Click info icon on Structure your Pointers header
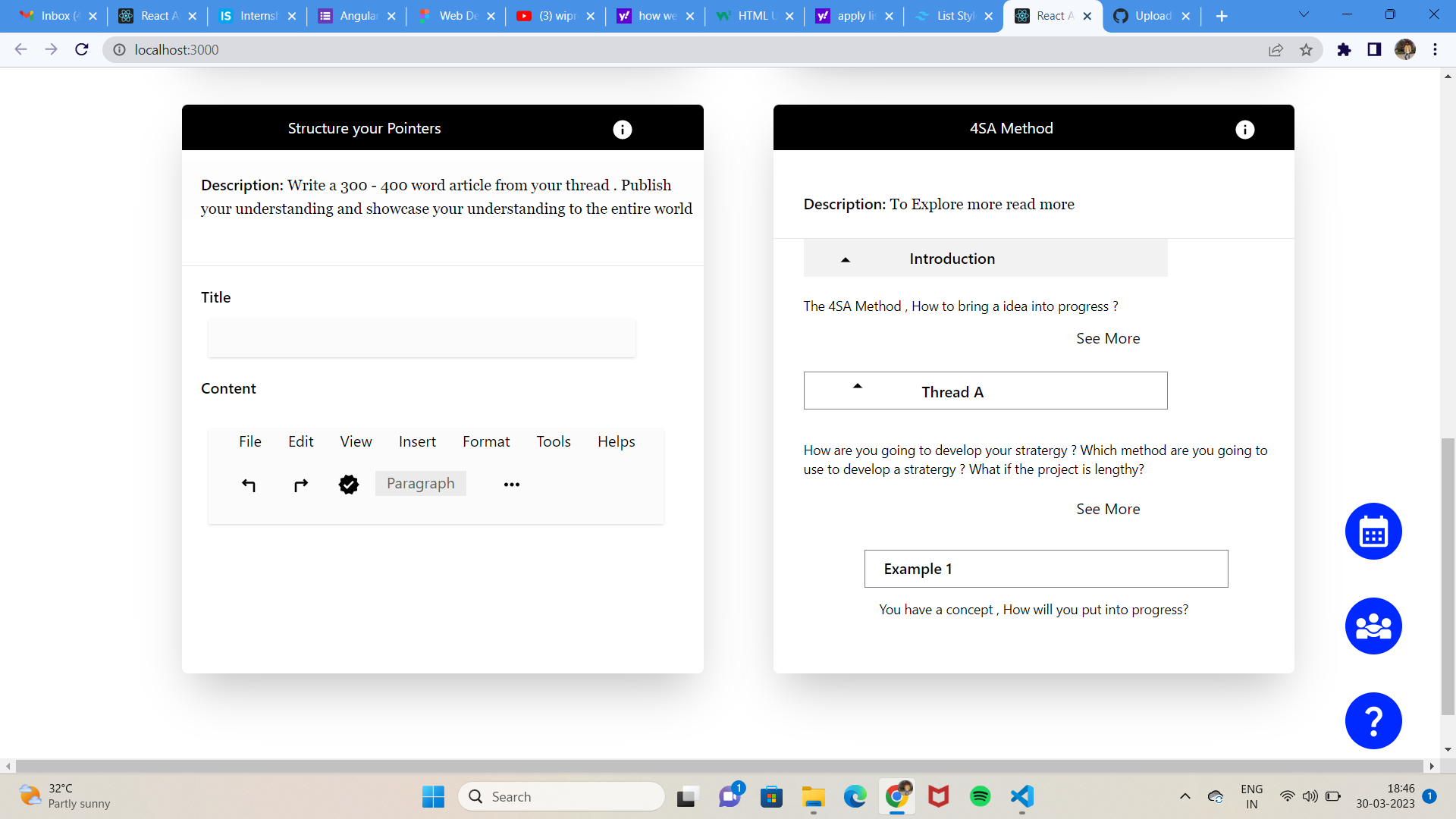Screen dimensions: 1456x819 622,130
